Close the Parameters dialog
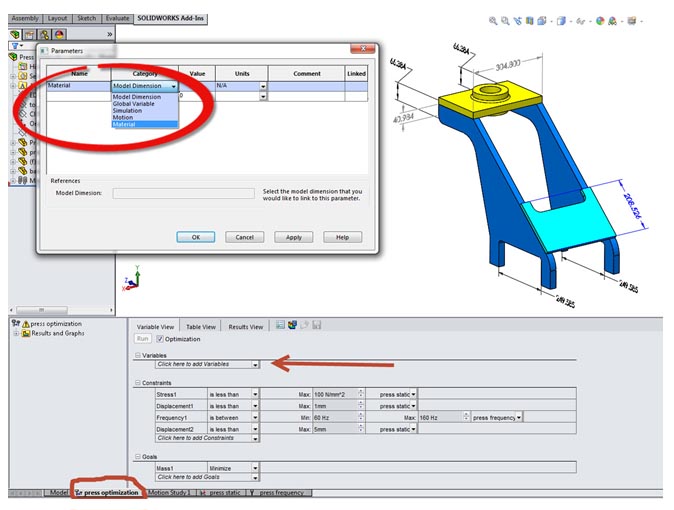Screen dimensions: 674x510 pos(362,49)
